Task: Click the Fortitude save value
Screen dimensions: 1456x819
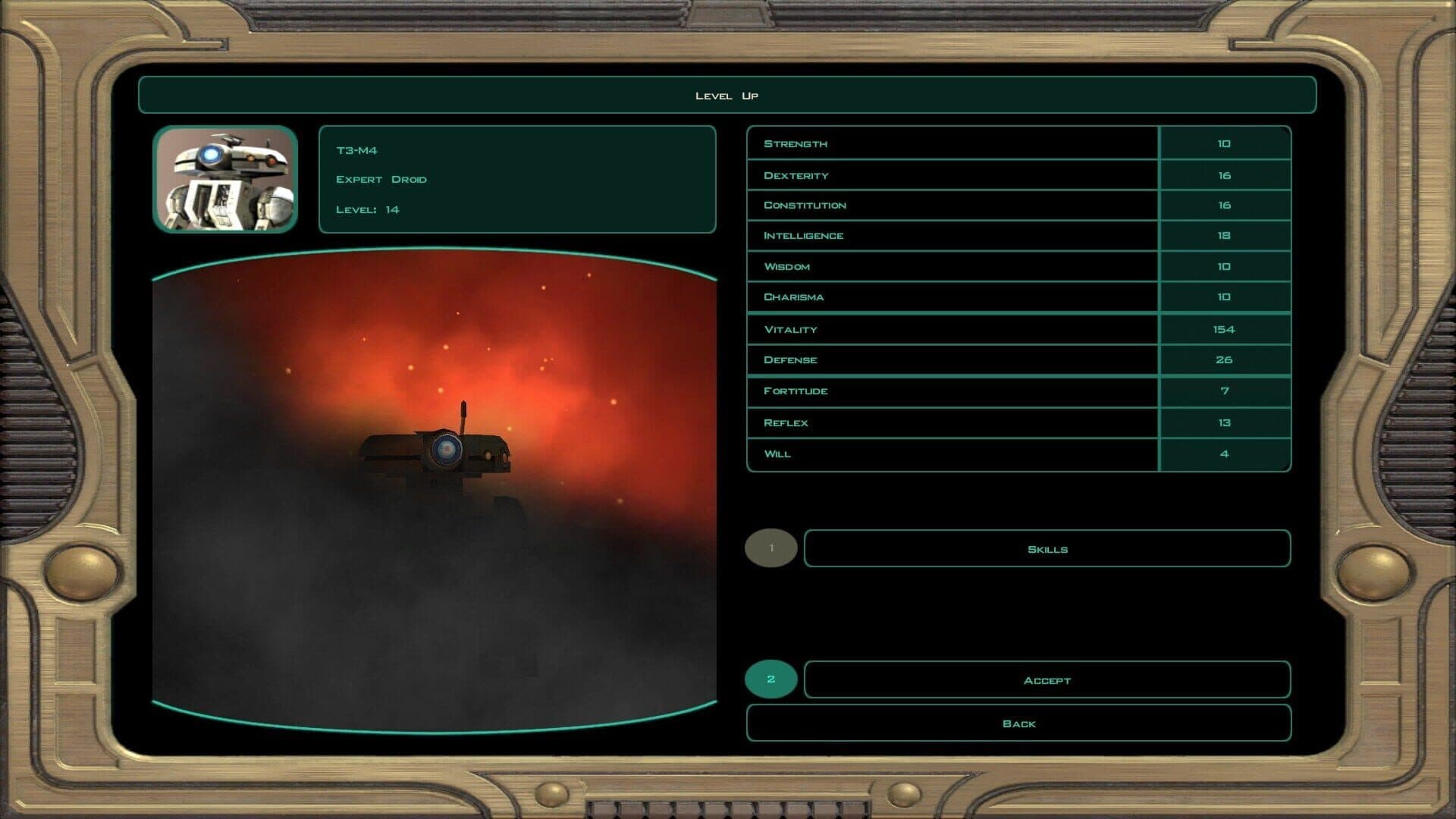Action: [1224, 391]
